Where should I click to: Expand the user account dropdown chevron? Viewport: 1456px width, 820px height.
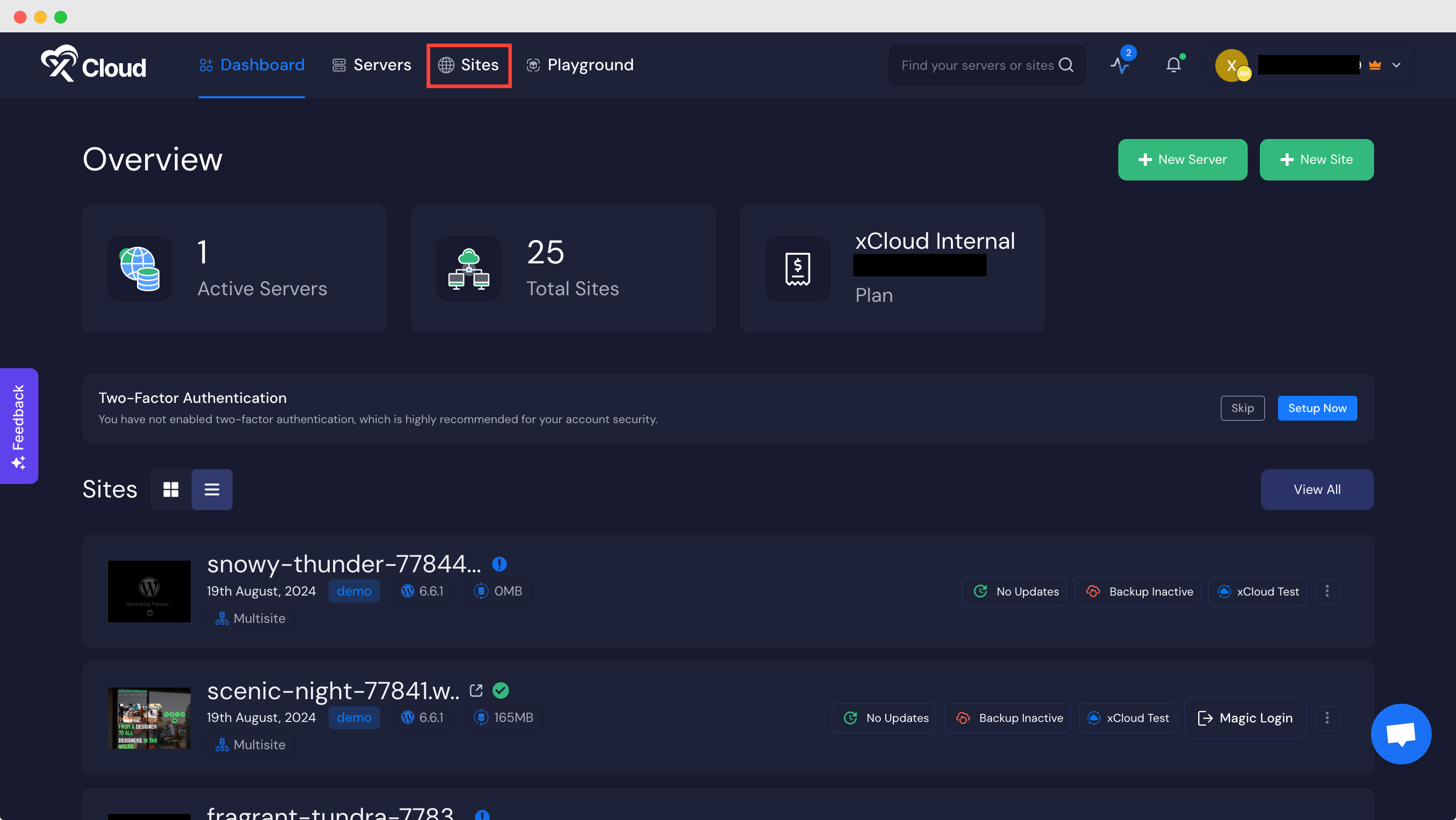click(x=1396, y=65)
